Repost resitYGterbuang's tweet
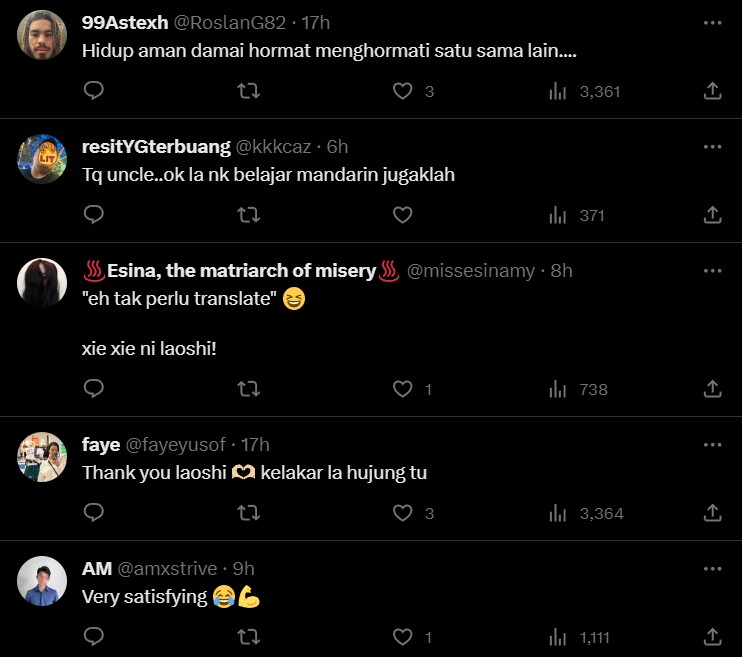Image resolution: width=742 pixels, height=657 pixels. (x=248, y=215)
